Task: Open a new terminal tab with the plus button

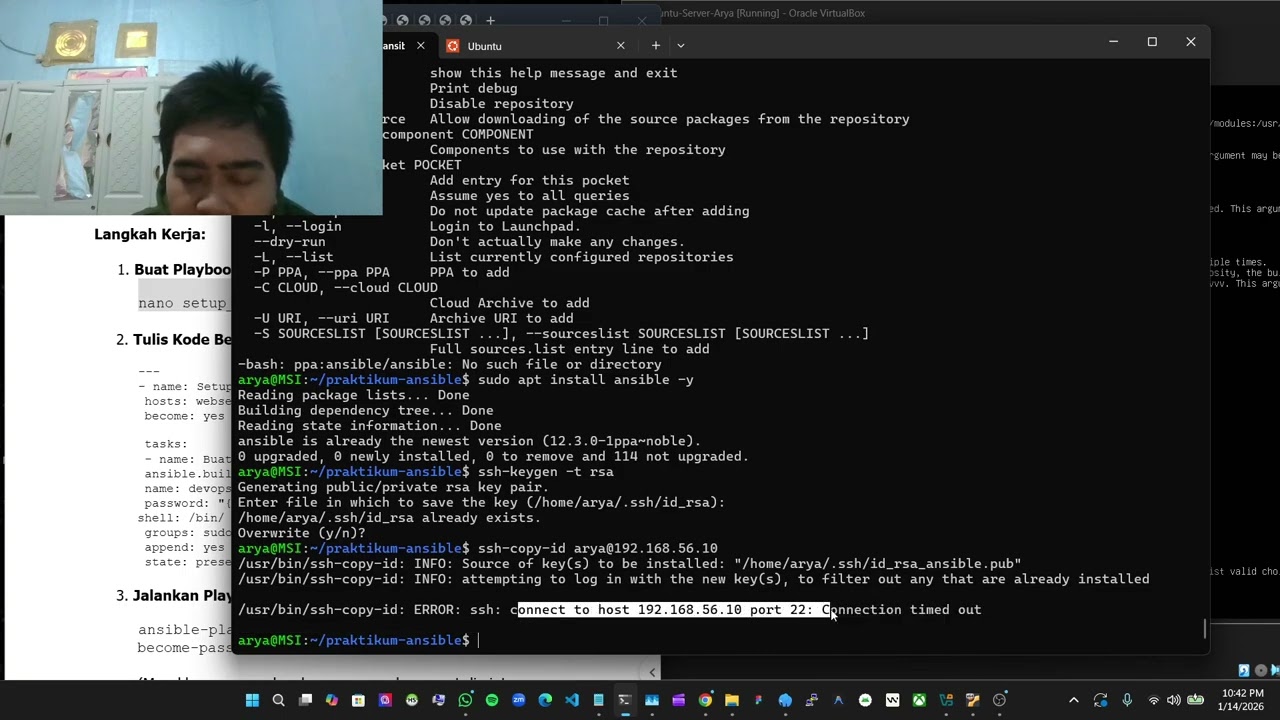Action: (656, 45)
